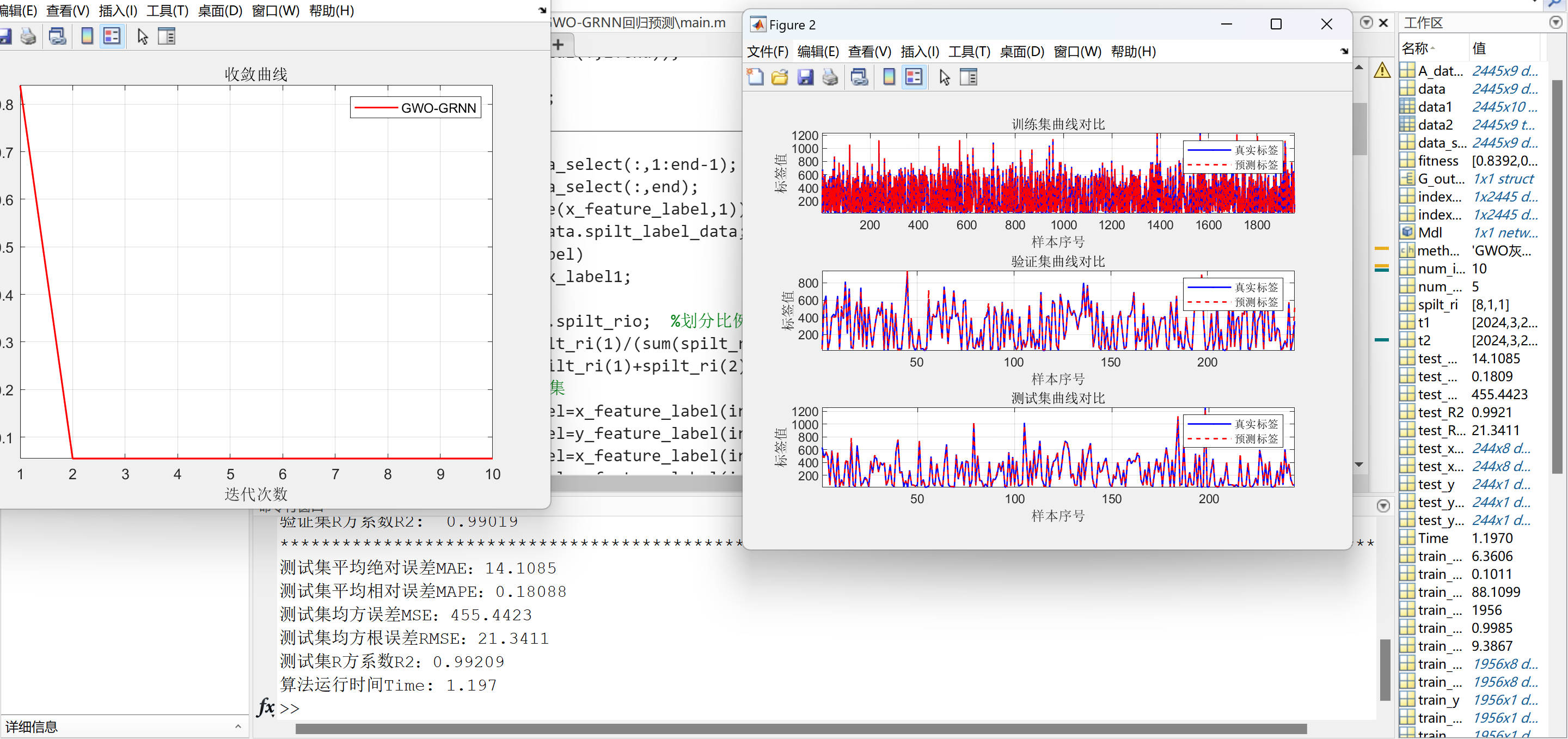Toggle Insert Legend button in Figure 2 toolbar
The width and height of the screenshot is (1568, 739).
coord(914,77)
